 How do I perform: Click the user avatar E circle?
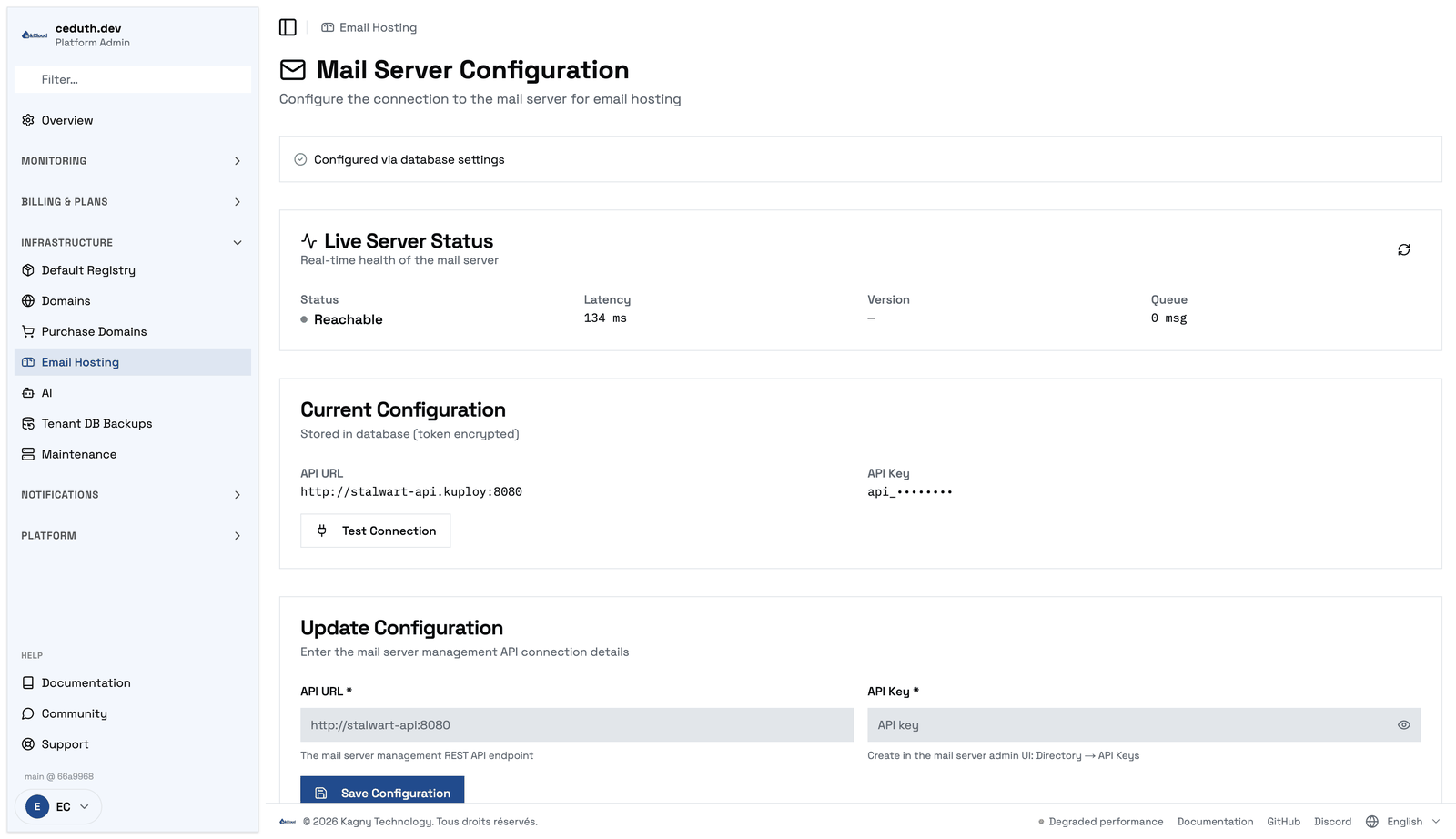(37, 806)
